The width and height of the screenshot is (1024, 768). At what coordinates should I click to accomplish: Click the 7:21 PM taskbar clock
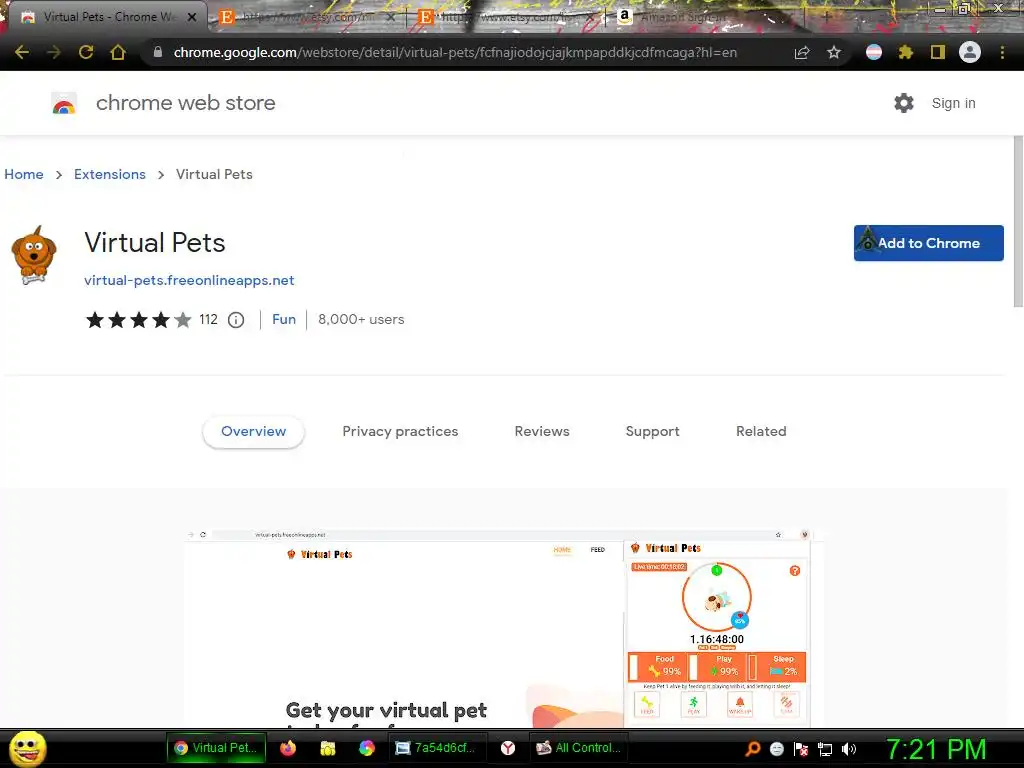click(936, 750)
